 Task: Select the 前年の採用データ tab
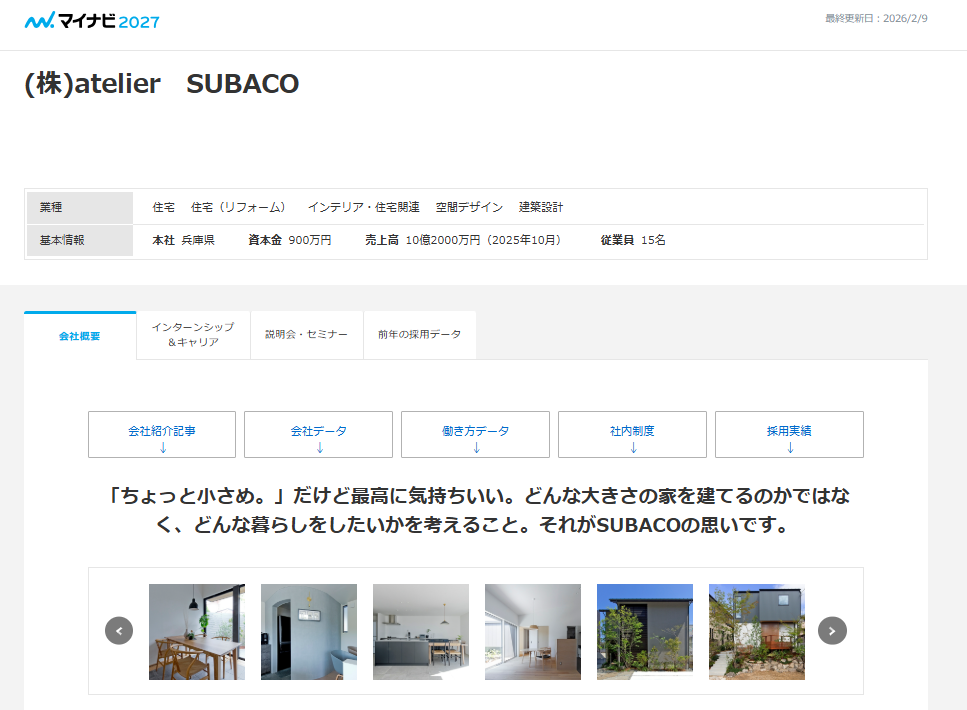pyautogui.click(x=419, y=335)
